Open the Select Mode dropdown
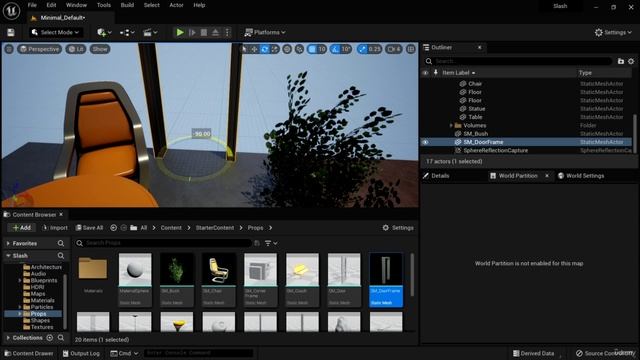640x360 pixels. coord(55,32)
